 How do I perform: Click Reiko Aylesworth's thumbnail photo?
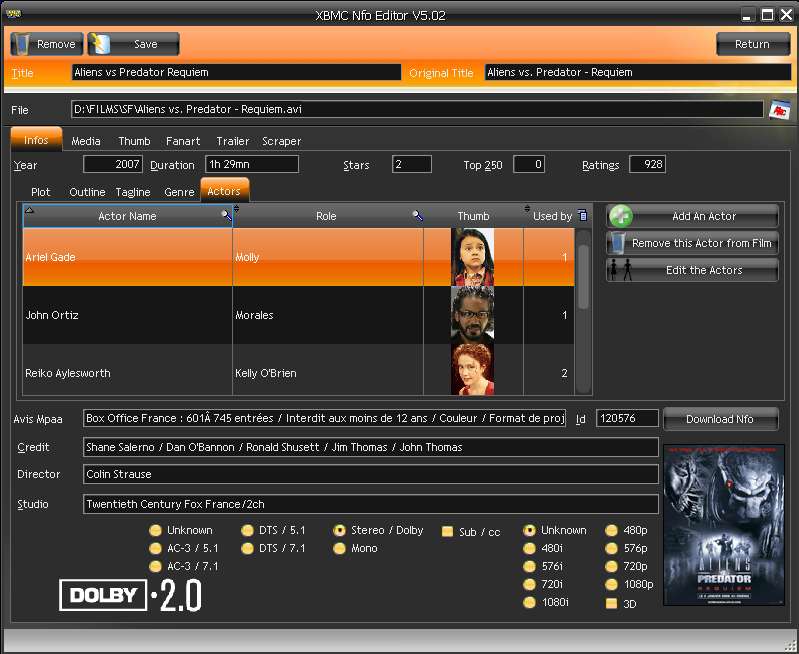(x=472, y=370)
